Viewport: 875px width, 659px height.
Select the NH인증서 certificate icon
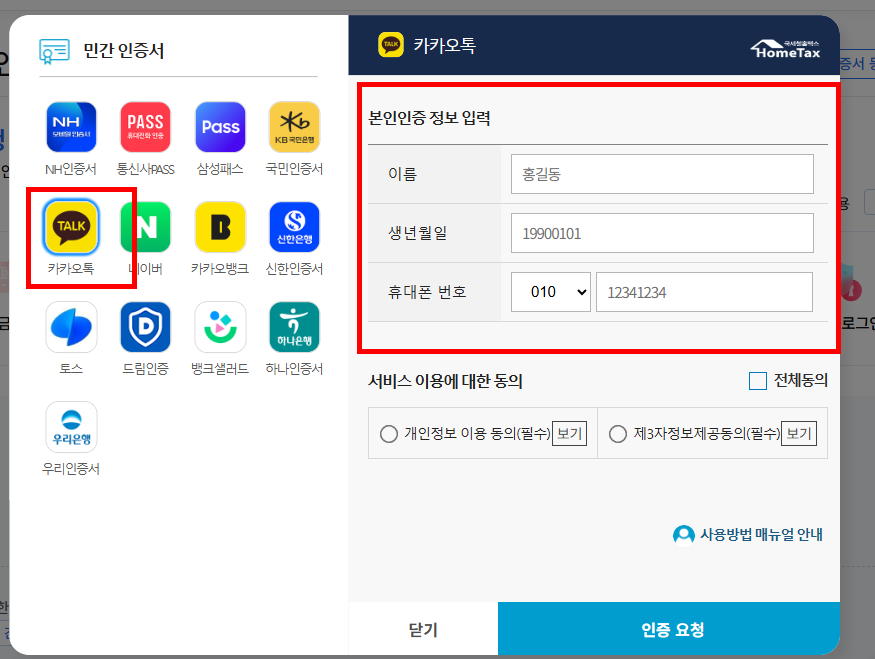[x=70, y=126]
